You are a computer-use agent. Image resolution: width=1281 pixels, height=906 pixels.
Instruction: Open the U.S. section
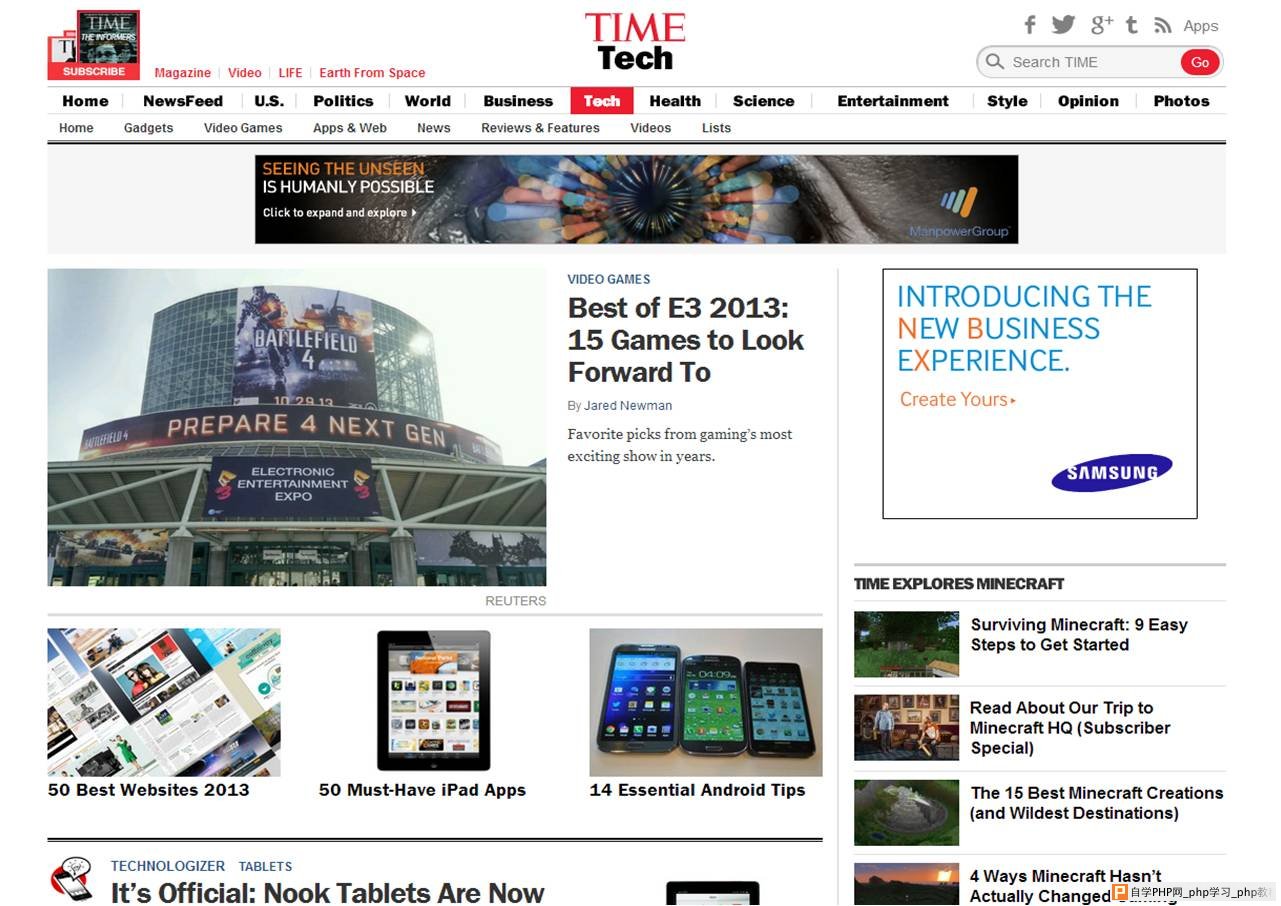tap(269, 101)
